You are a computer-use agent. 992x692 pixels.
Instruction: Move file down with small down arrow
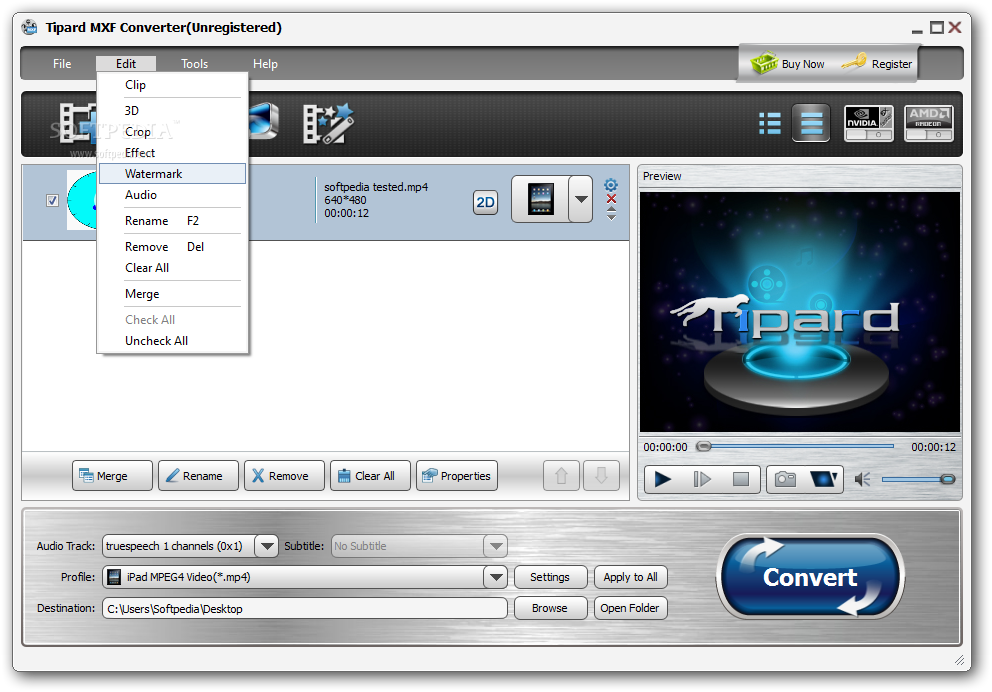click(x=611, y=217)
